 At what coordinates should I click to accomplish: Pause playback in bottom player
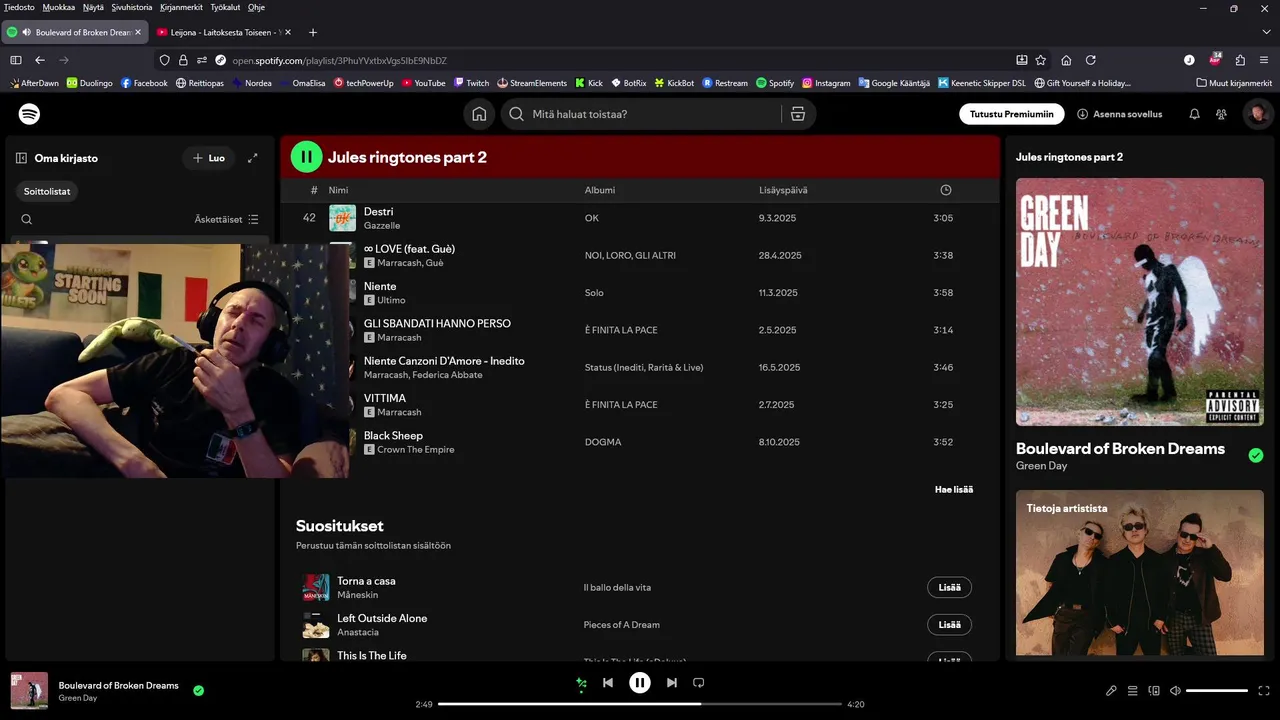[640, 683]
